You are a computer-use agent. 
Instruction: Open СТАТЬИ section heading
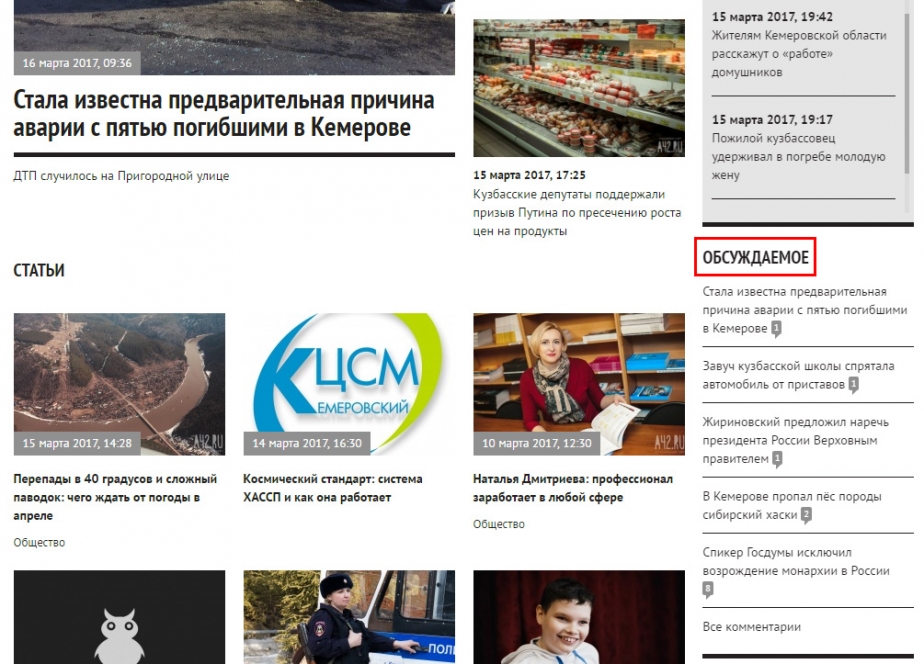coord(39,270)
